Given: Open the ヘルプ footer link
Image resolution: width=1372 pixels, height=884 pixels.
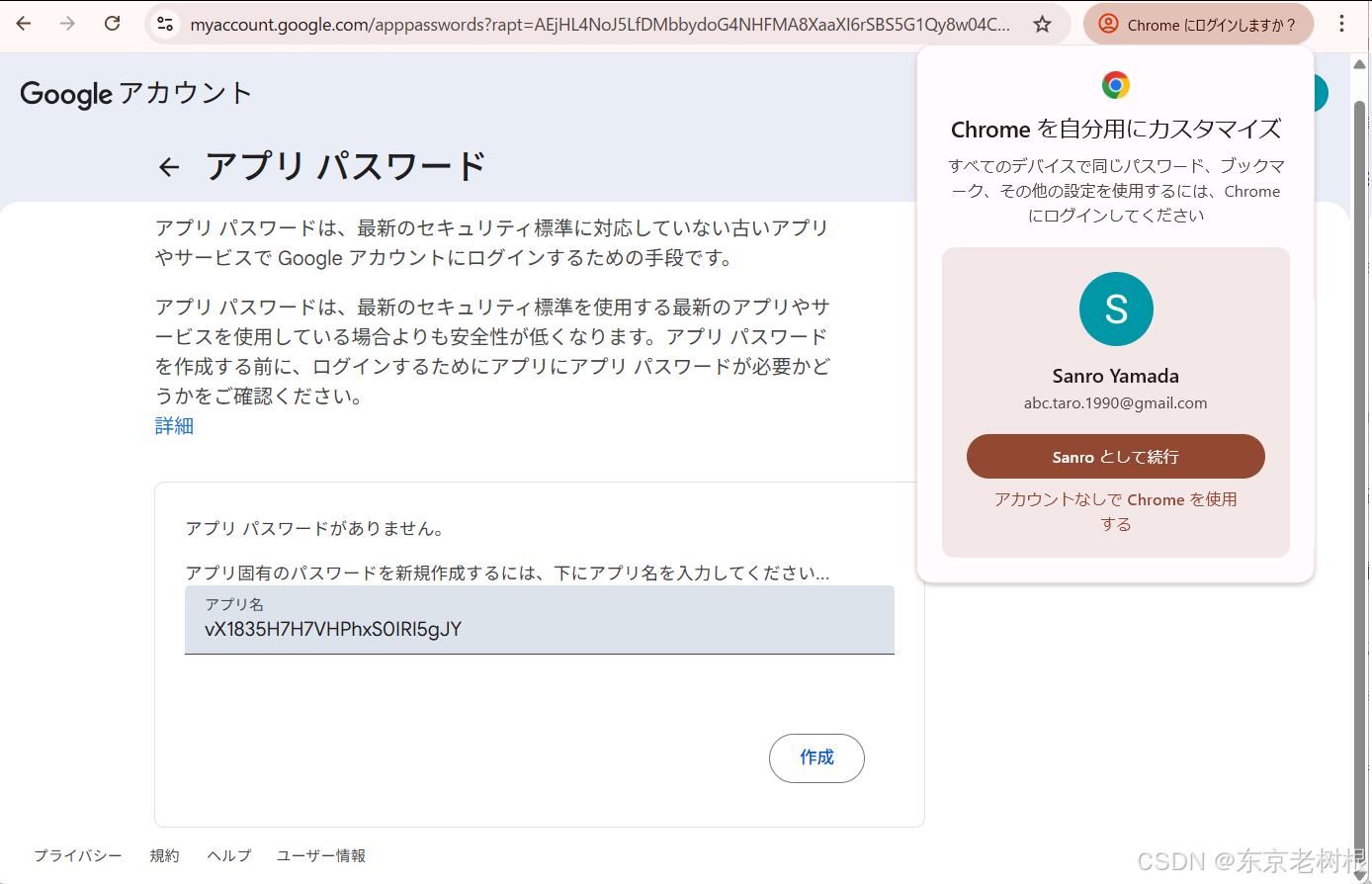Looking at the screenshot, I should click(x=229, y=855).
